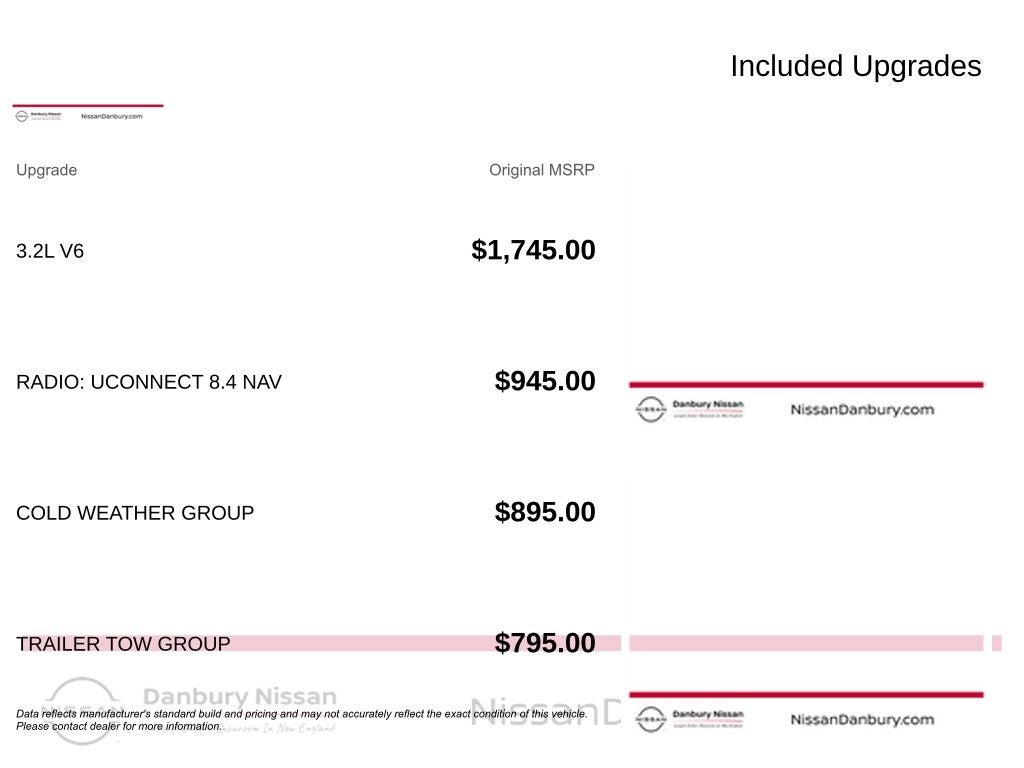Select the TRAILER TOW GROUP upgrade
This screenshot has width=1024, height=768.
click(123, 644)
